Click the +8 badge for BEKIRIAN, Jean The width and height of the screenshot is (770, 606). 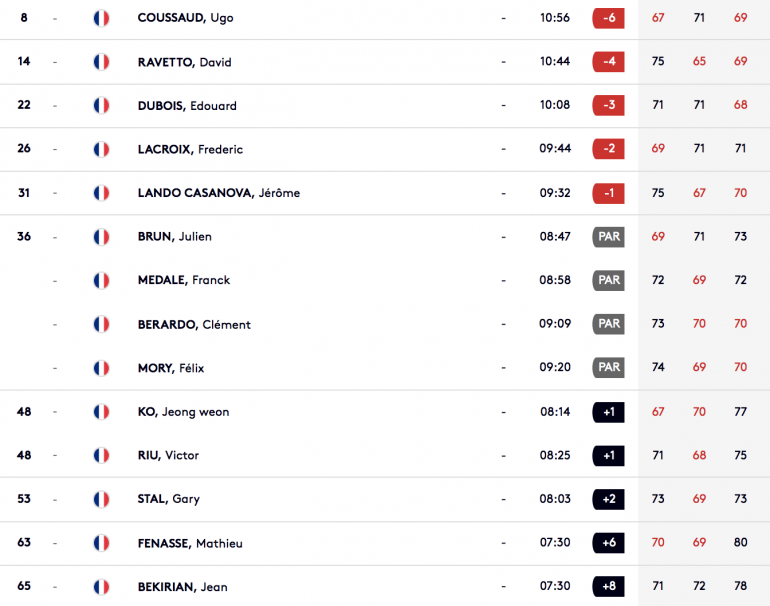pos(608,586)
